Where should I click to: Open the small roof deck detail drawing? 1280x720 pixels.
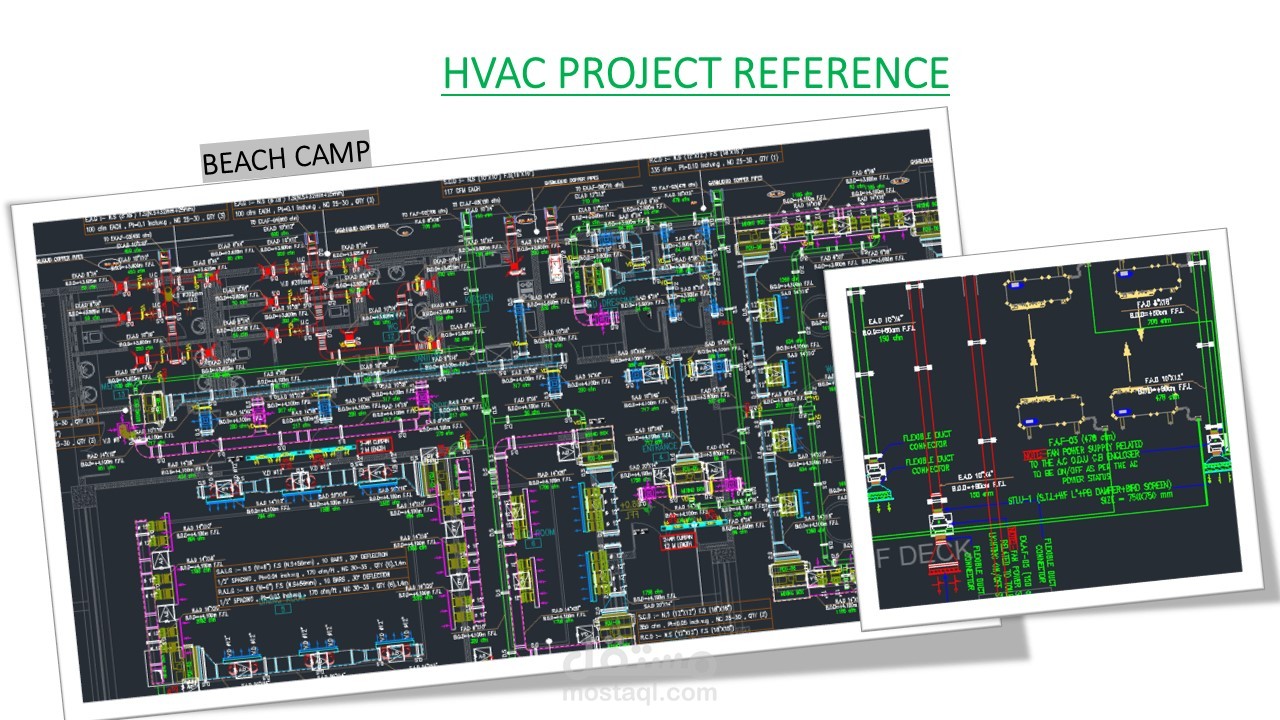click(1045, 428)
